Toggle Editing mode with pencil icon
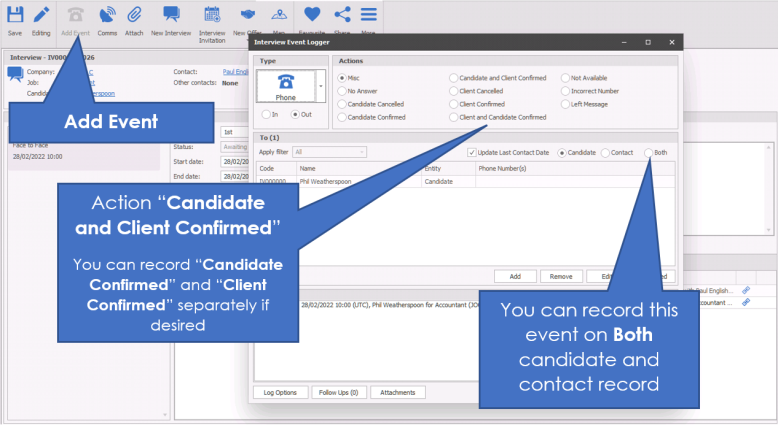778x425 pixels. click(42, 18)
